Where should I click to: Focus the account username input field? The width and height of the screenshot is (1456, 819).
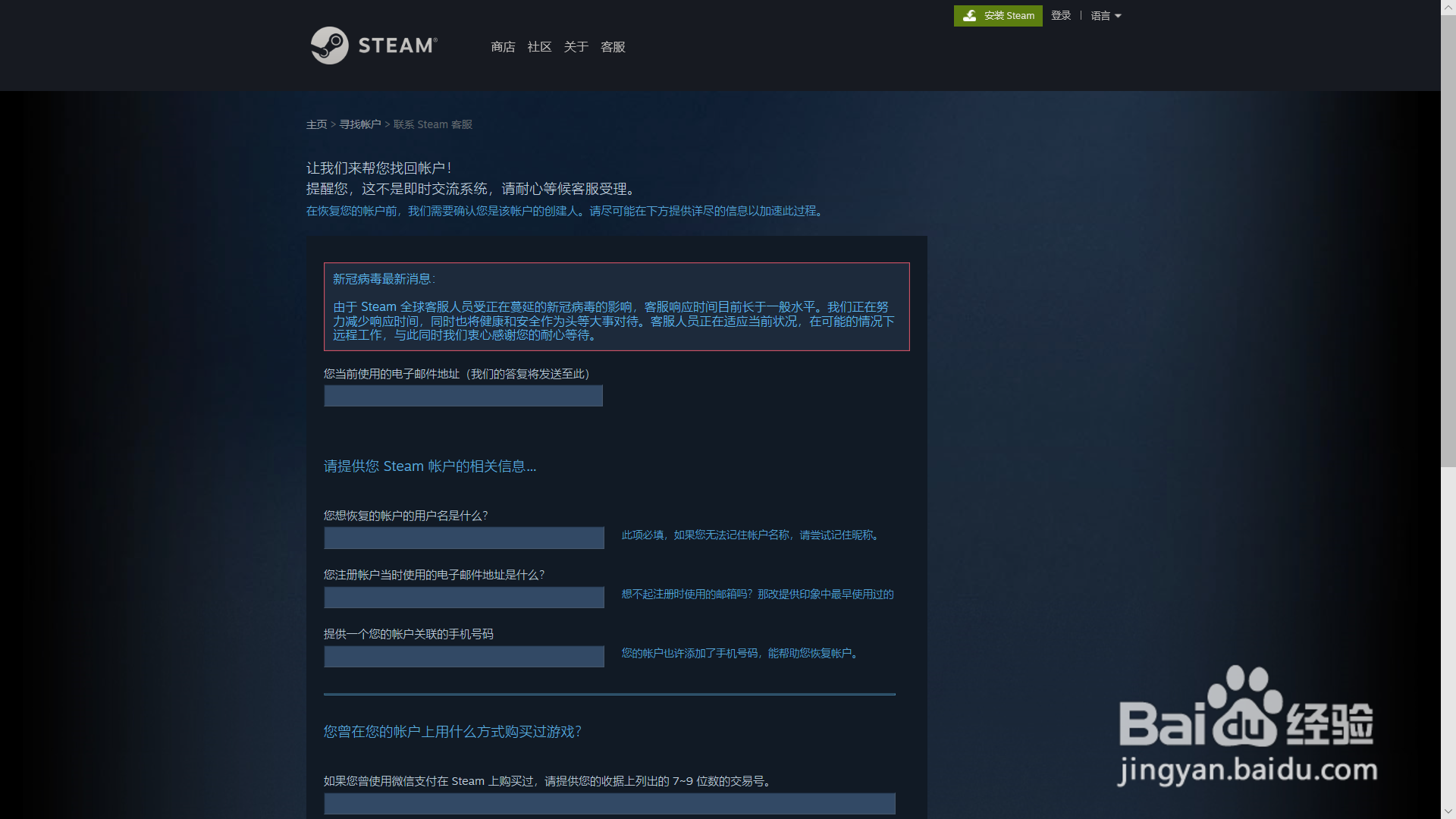tap(464, 538)
